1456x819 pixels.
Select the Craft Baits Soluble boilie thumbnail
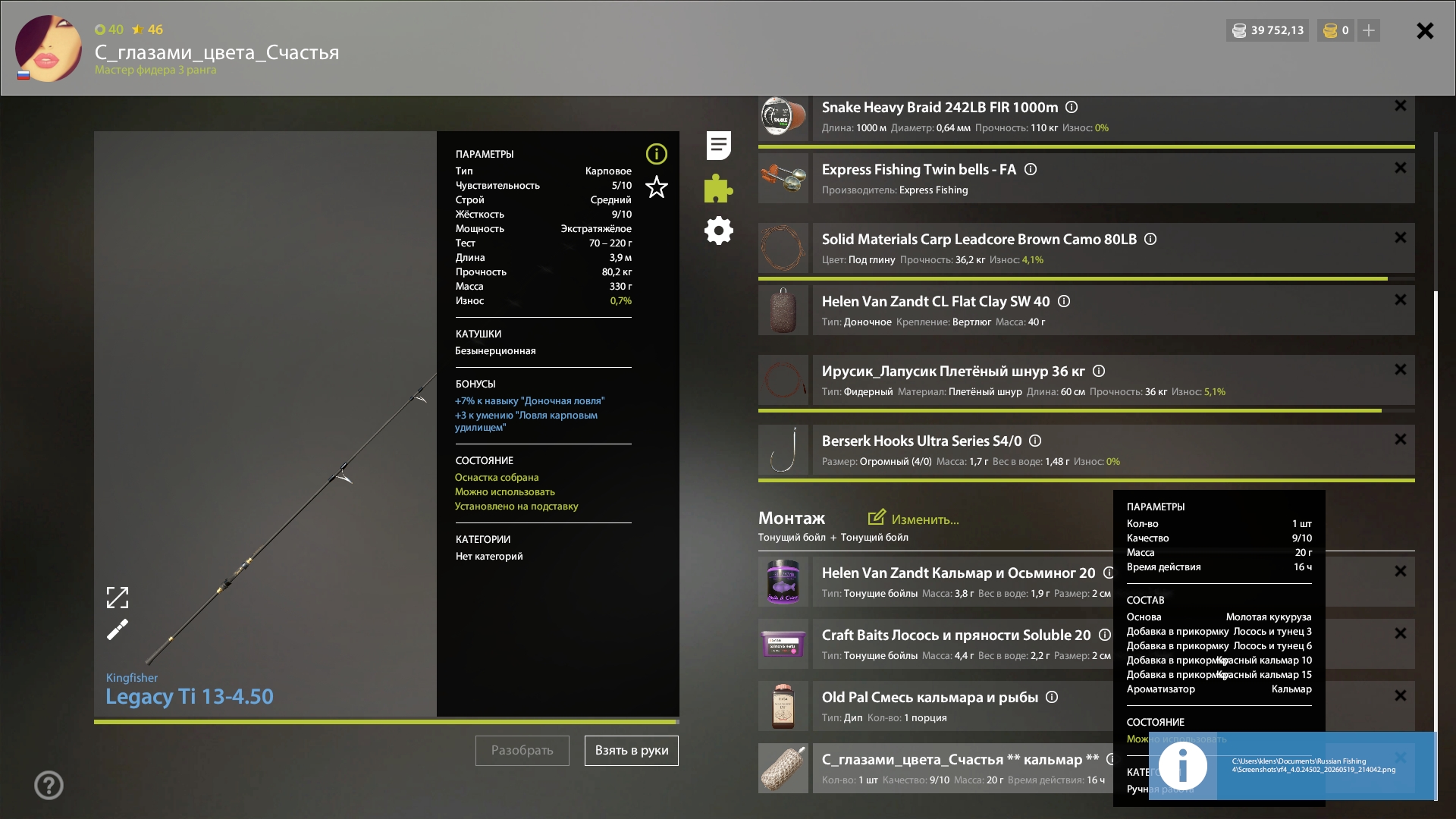pos(783,644)
